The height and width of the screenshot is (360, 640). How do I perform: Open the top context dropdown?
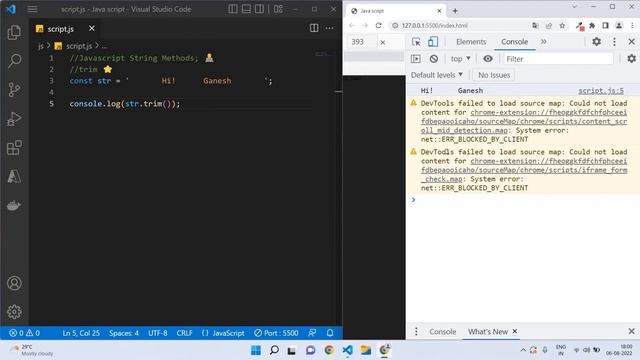click(x=460, y=59)
